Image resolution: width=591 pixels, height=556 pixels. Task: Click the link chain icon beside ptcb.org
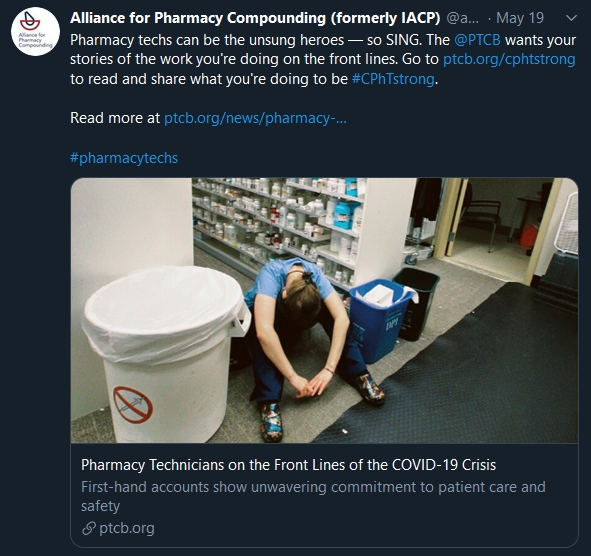[89, 528]
